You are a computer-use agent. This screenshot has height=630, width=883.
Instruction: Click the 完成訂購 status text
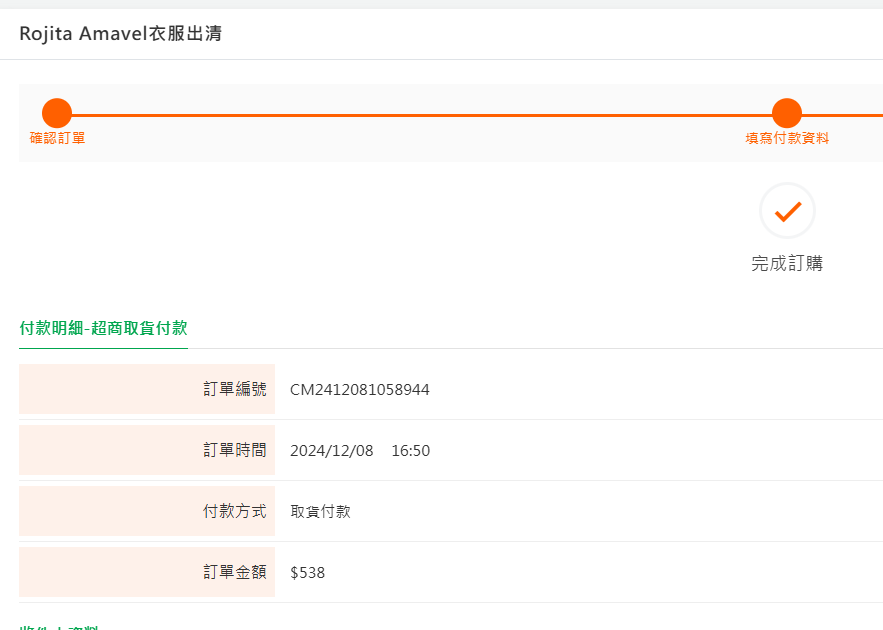[787, 263]
